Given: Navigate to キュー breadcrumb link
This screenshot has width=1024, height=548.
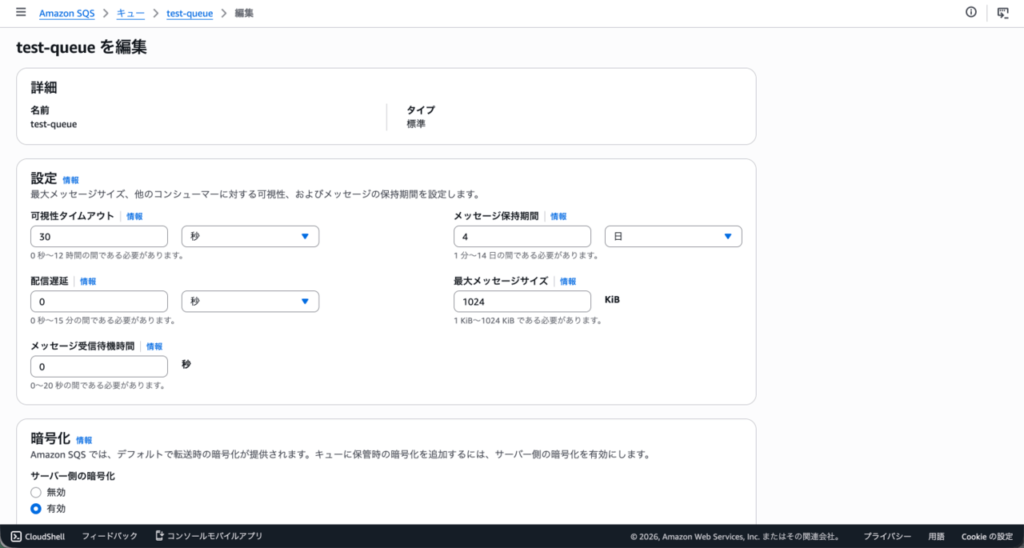Looking at the screenshot, I should point(131,13).
